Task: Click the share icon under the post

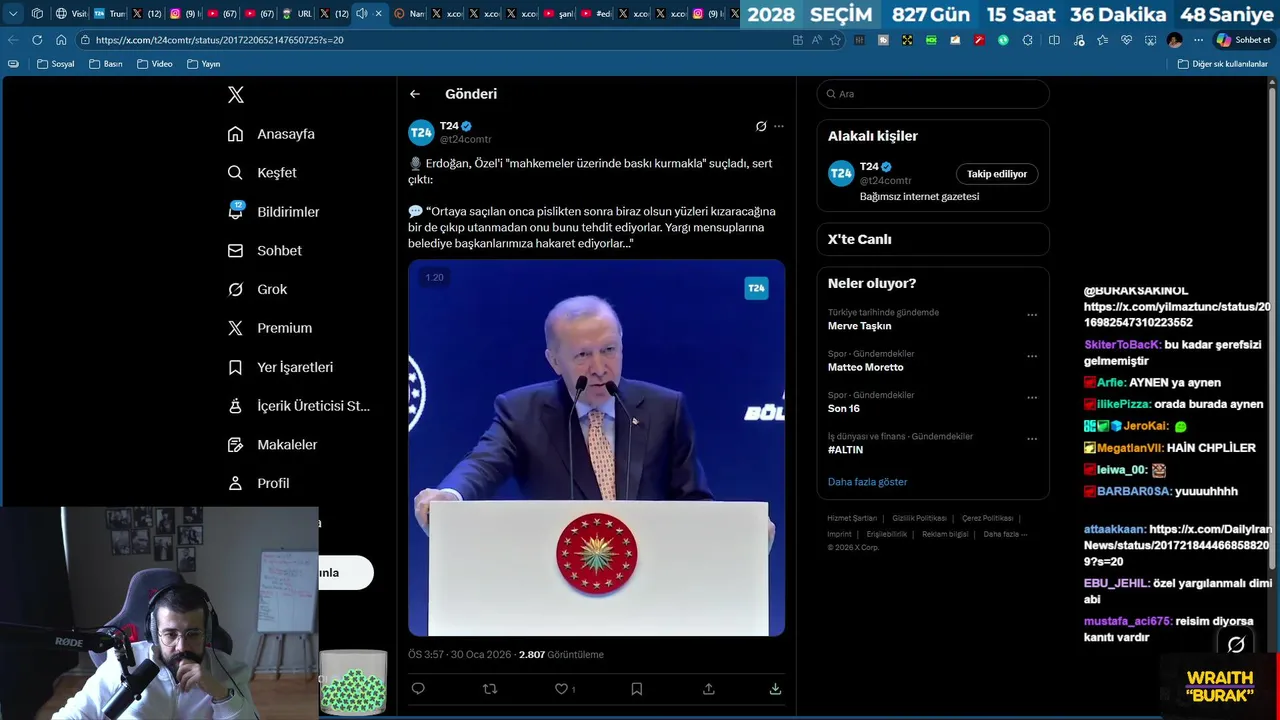Action: (x=709, y=689)
